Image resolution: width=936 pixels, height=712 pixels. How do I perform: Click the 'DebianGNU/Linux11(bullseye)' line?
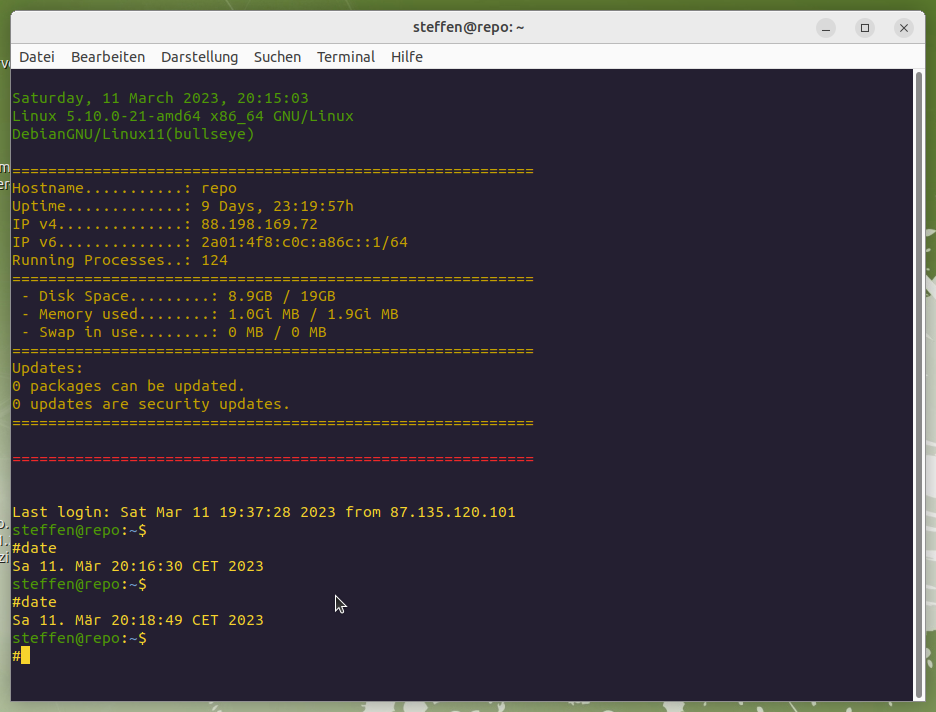pos(134,134)
